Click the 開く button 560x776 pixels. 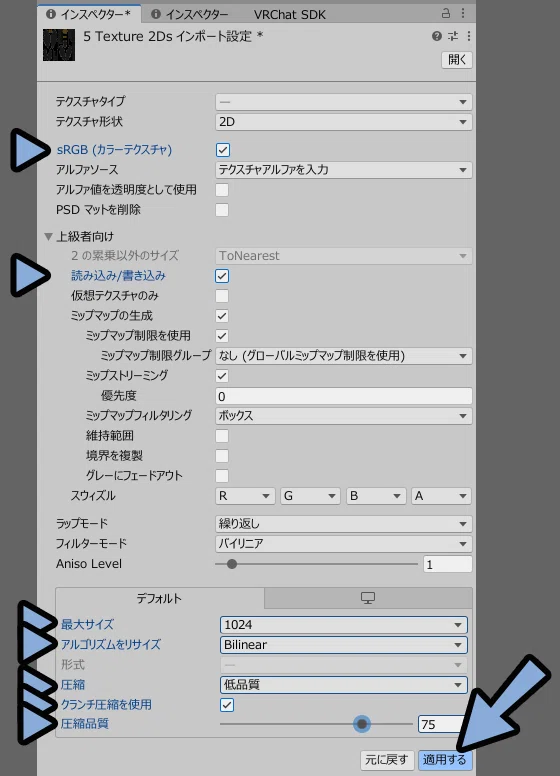tap(457, 60)
